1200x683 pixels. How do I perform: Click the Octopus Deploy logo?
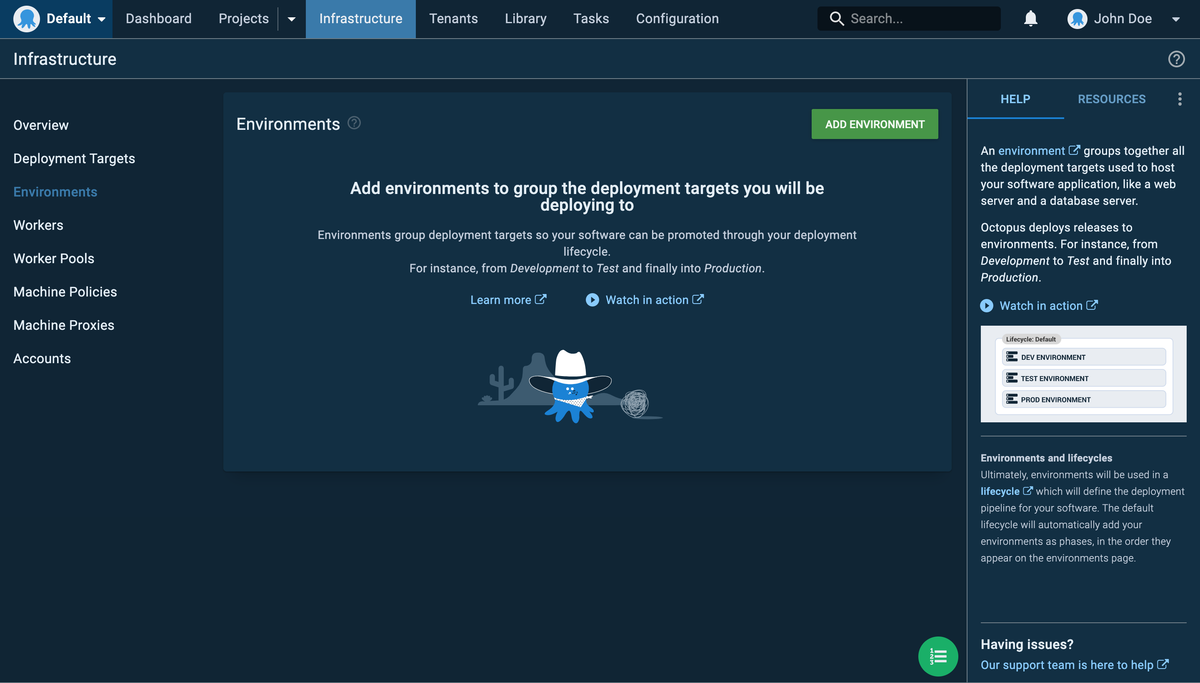[27, 18]
